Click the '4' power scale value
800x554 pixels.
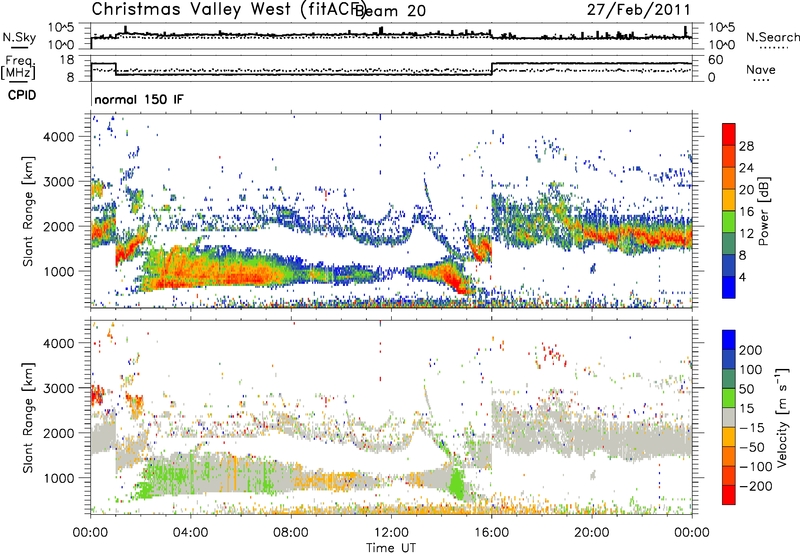(x=742, y=278)
